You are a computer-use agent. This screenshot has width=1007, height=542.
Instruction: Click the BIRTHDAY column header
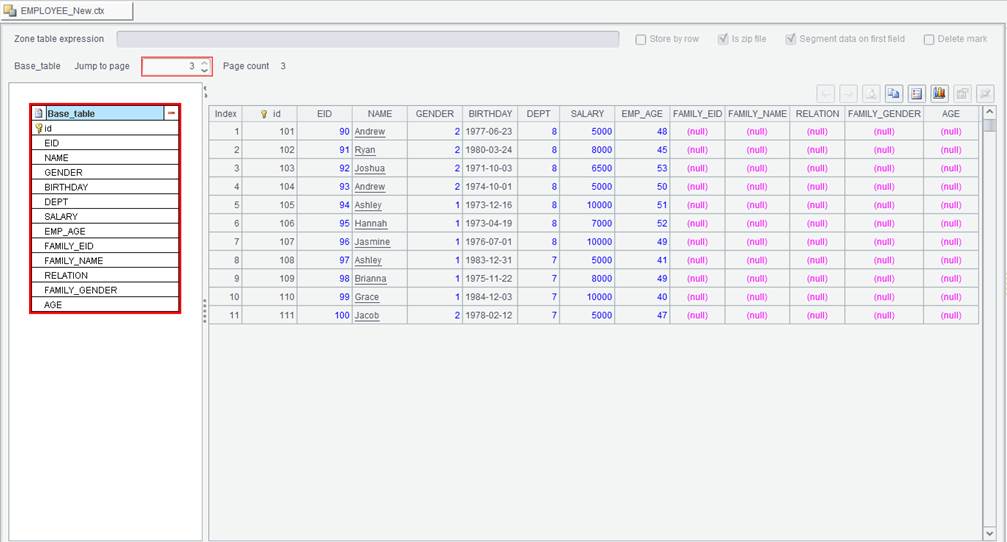(490, 114)
